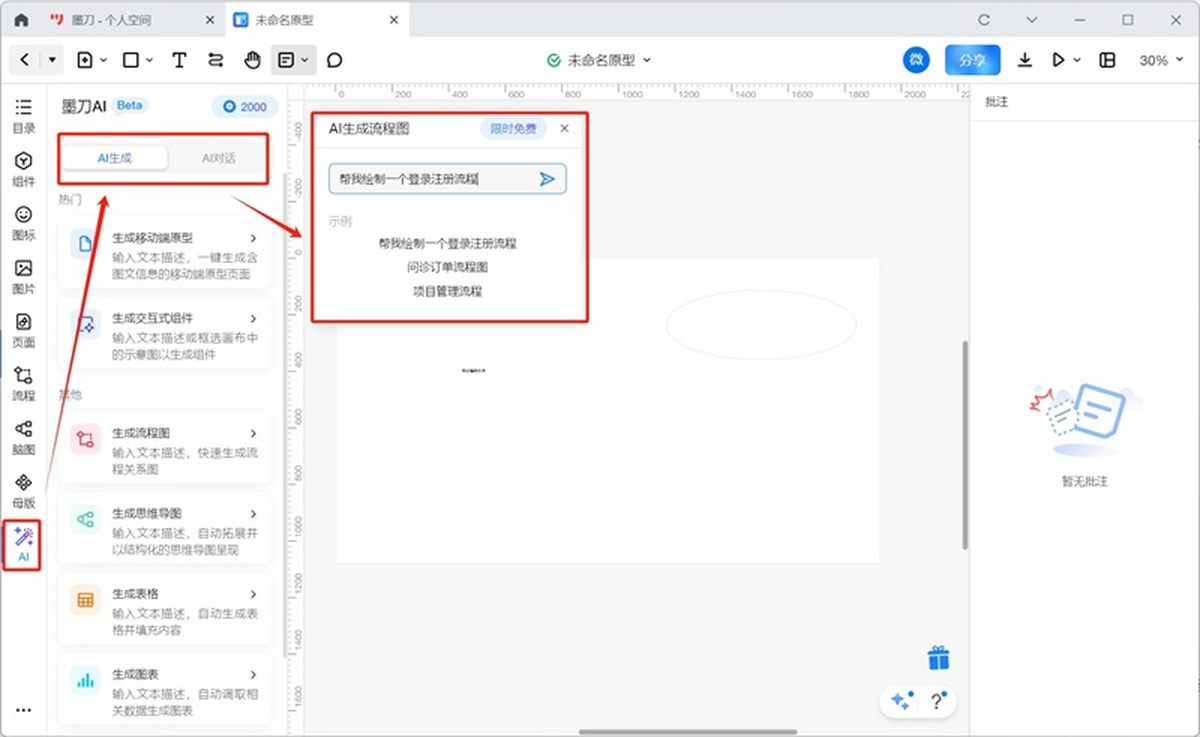The image size is (1200, 737).
Task: Select the note annotation tool
Action: pyautogui.click(x=287, y=60)
